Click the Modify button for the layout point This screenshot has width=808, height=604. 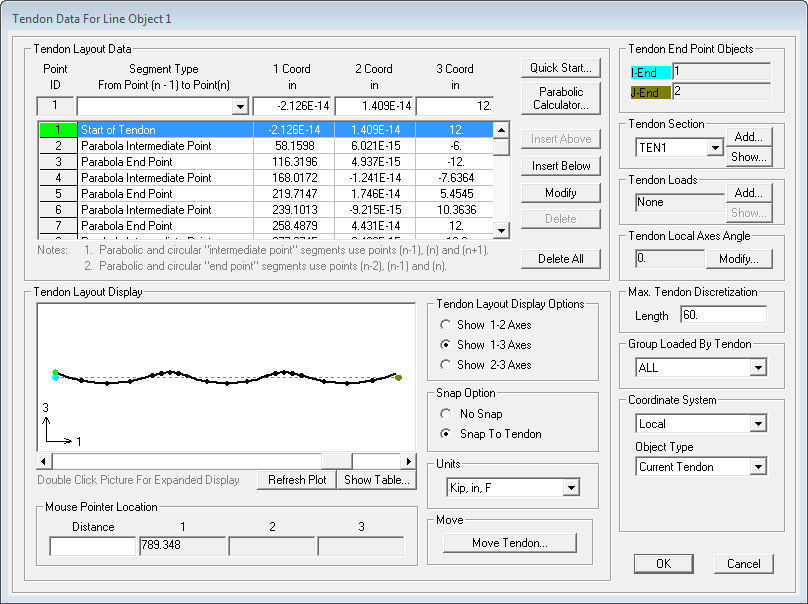tap(561, 193)
